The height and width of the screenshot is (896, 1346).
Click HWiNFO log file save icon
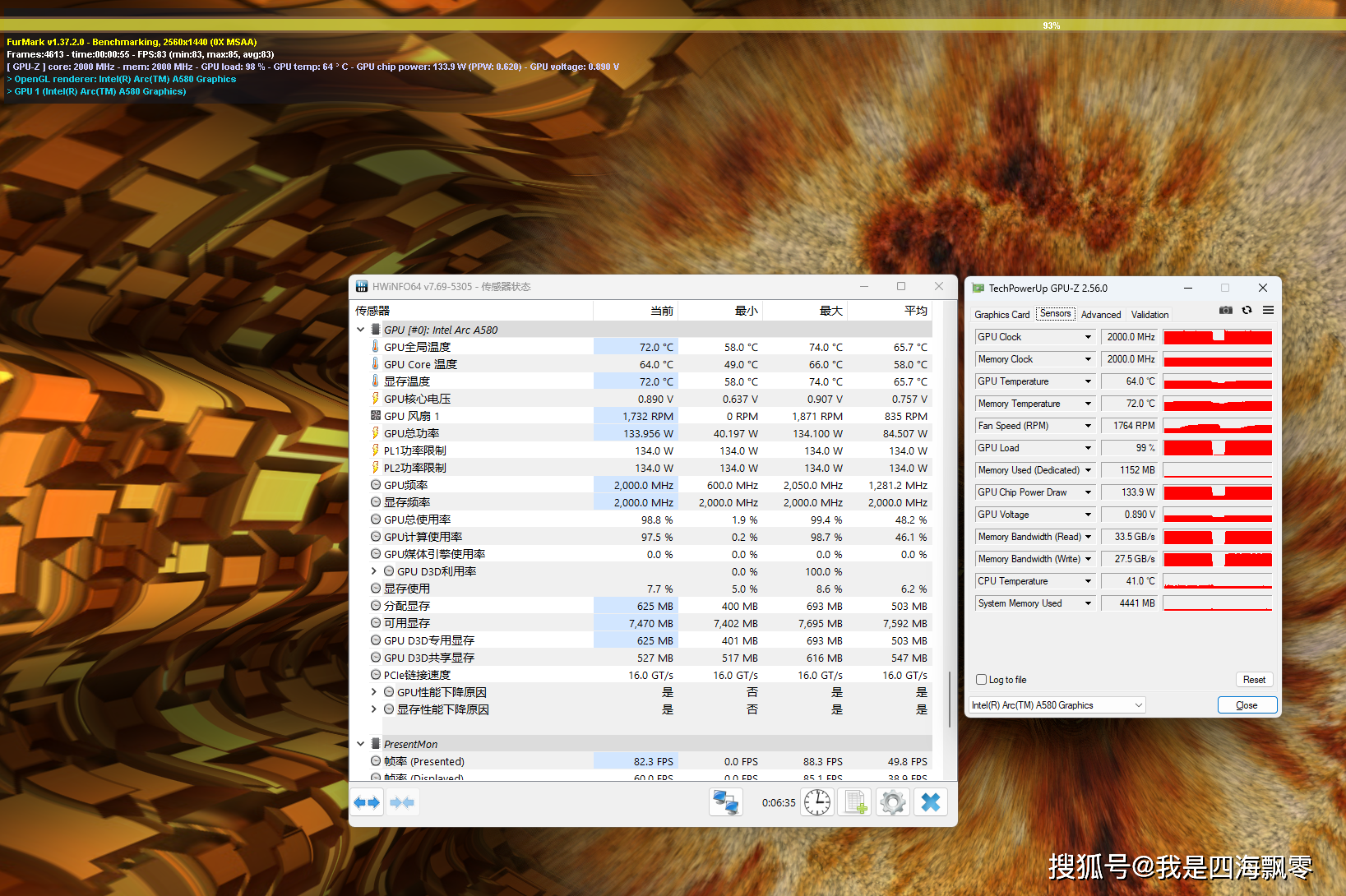(x=854, y=802)
